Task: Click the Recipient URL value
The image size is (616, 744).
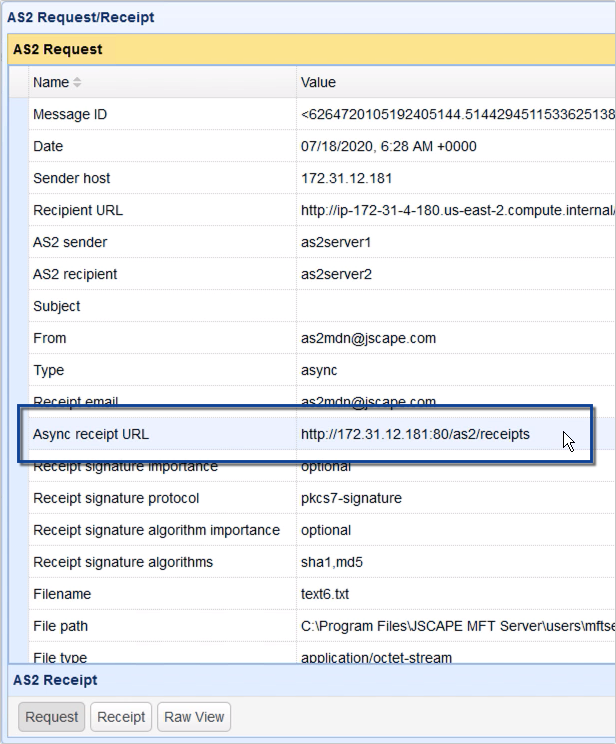Action: pyautogui.click(x=455, y=210)
